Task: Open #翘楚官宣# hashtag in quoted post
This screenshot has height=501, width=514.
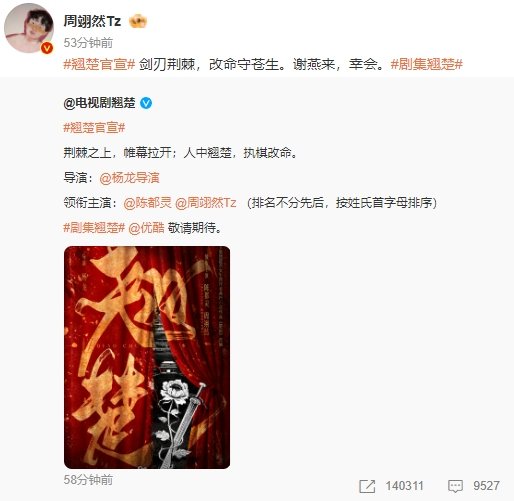Action: [94, 128]
